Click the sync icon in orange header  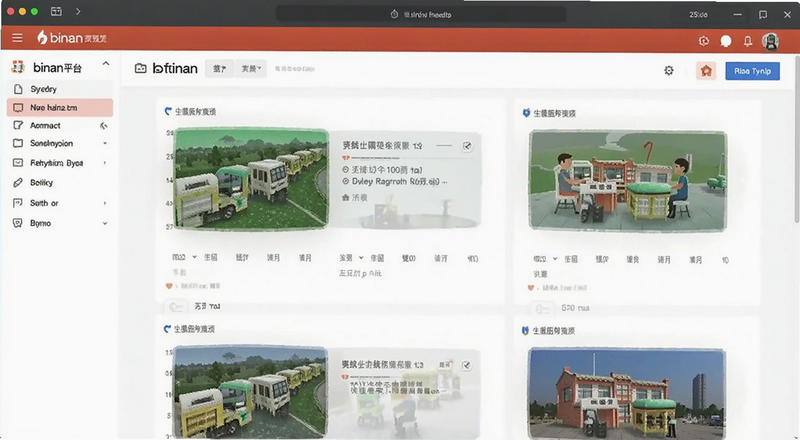(x=704, y=41)
